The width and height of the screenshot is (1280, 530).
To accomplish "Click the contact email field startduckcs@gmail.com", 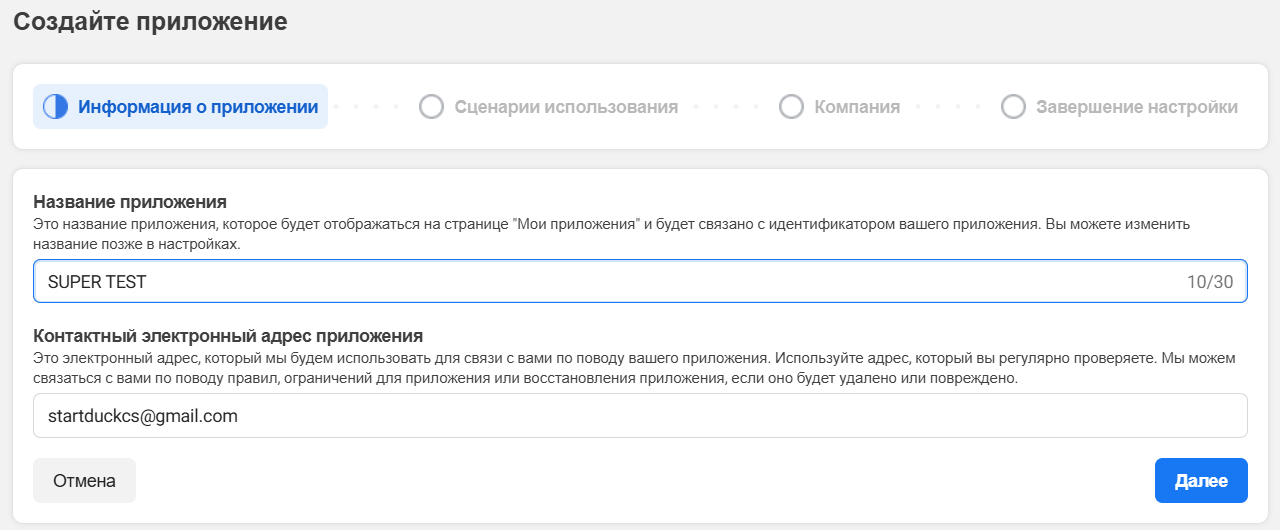I will click(x=640, y=416).
